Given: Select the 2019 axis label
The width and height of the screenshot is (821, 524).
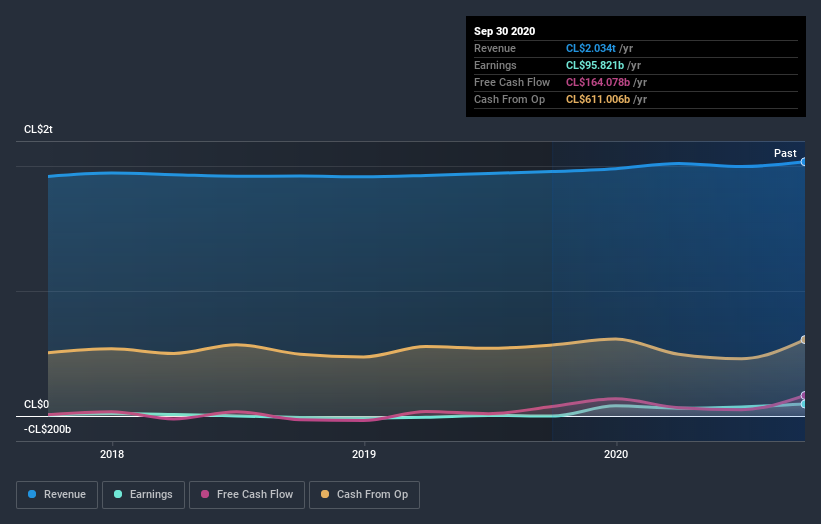Looking at the screenshot, I should [x=364, y=454].
